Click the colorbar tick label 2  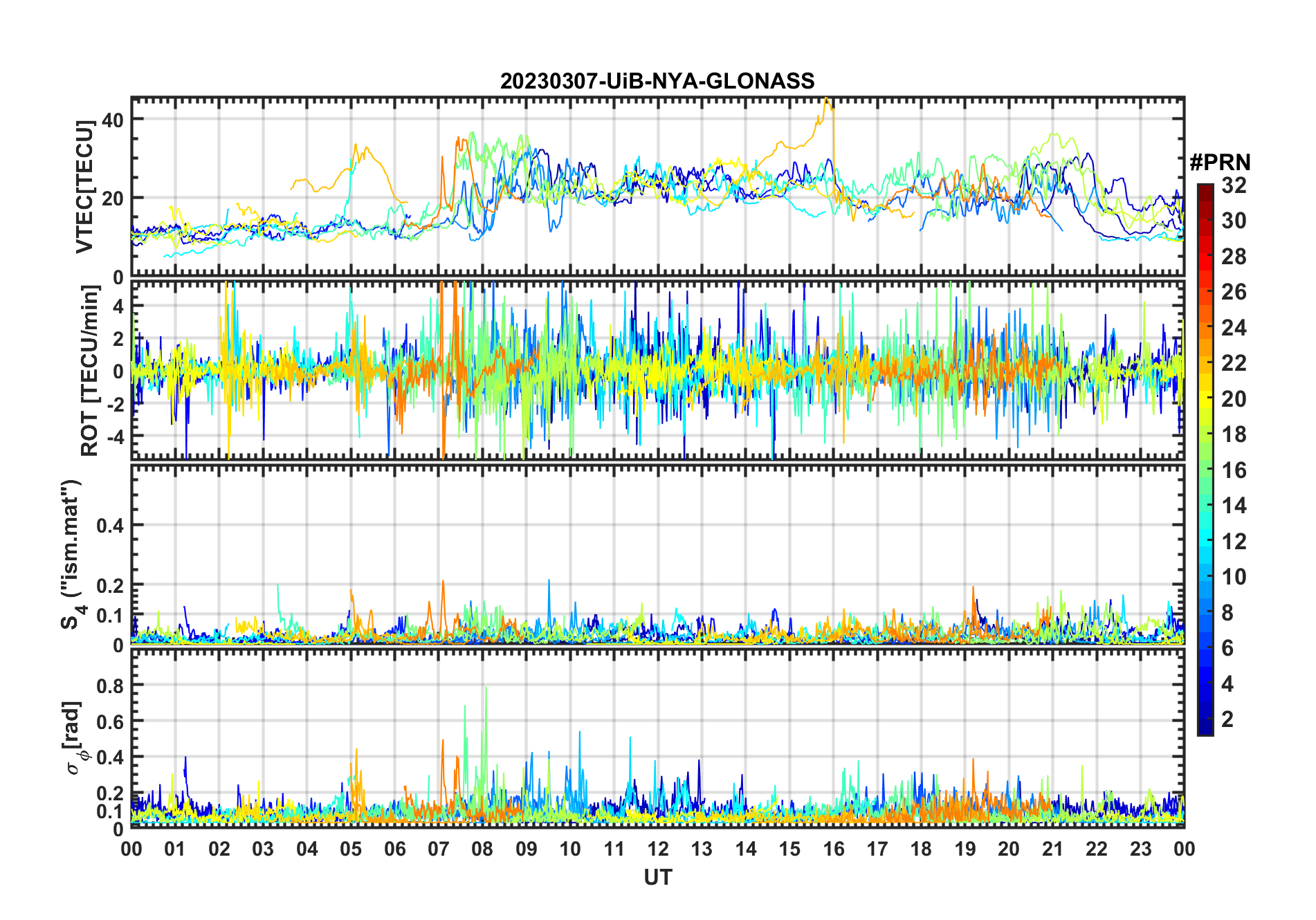[1227, 719]
